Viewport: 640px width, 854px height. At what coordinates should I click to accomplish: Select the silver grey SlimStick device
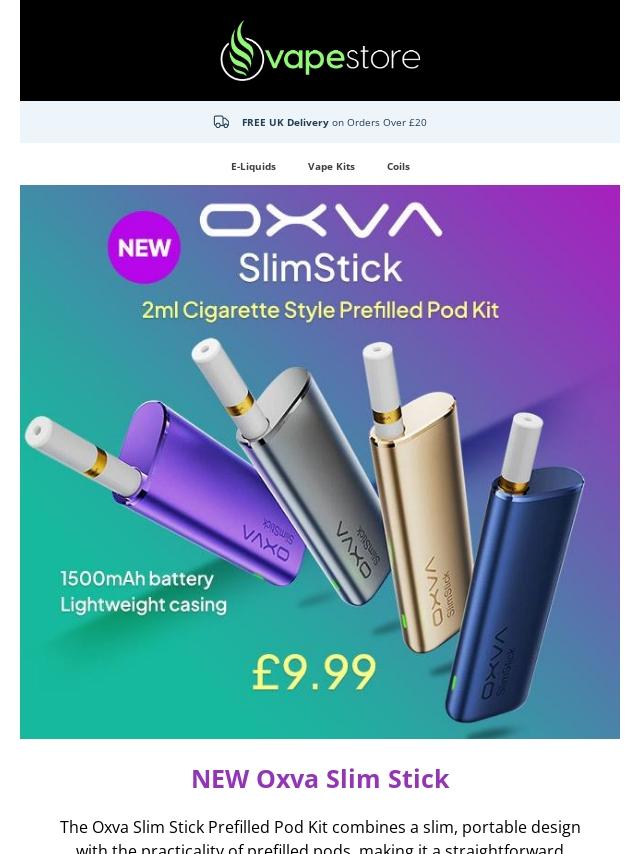coord(291,468)
